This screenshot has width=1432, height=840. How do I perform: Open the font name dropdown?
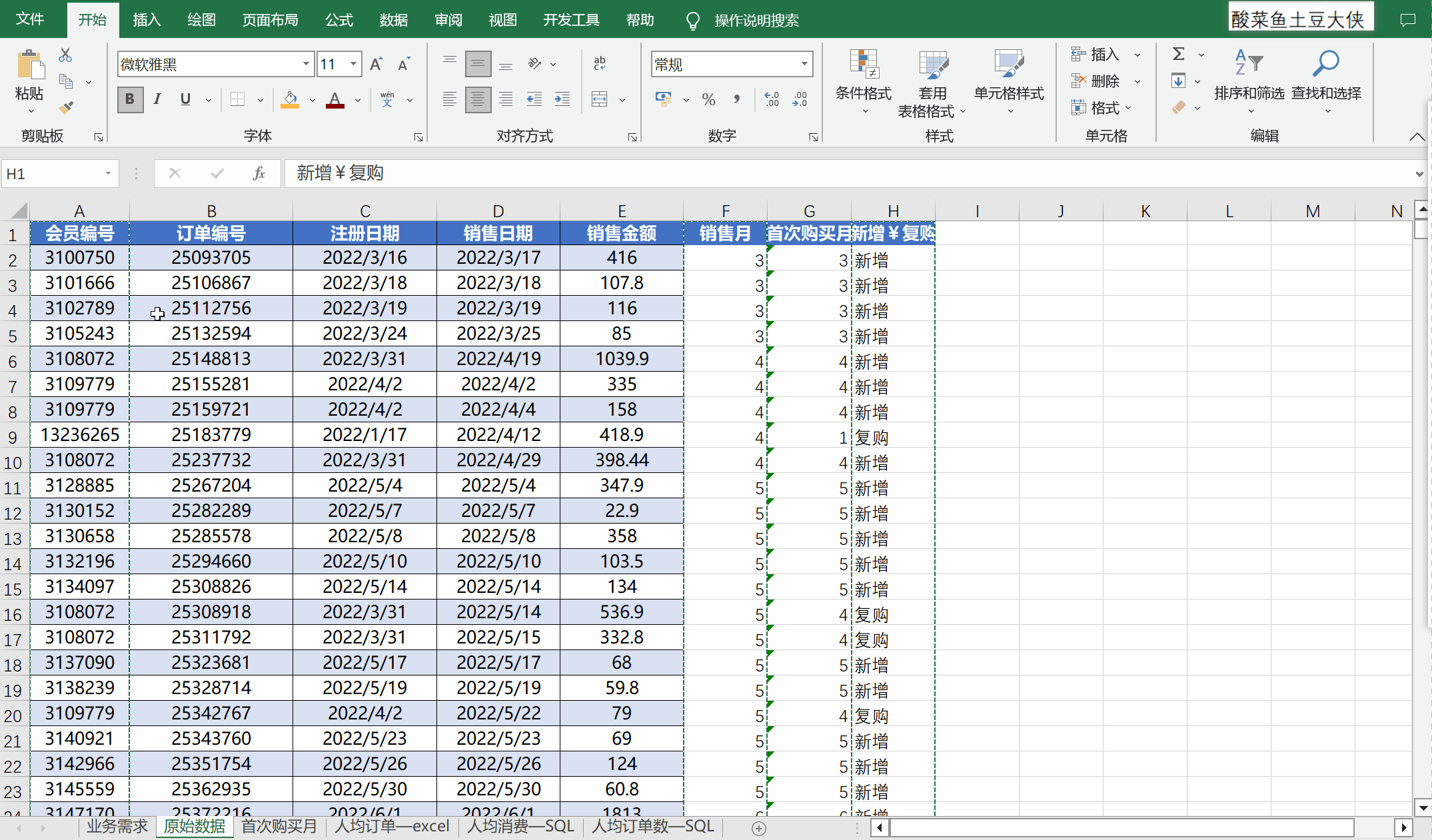tap(306, 65)
